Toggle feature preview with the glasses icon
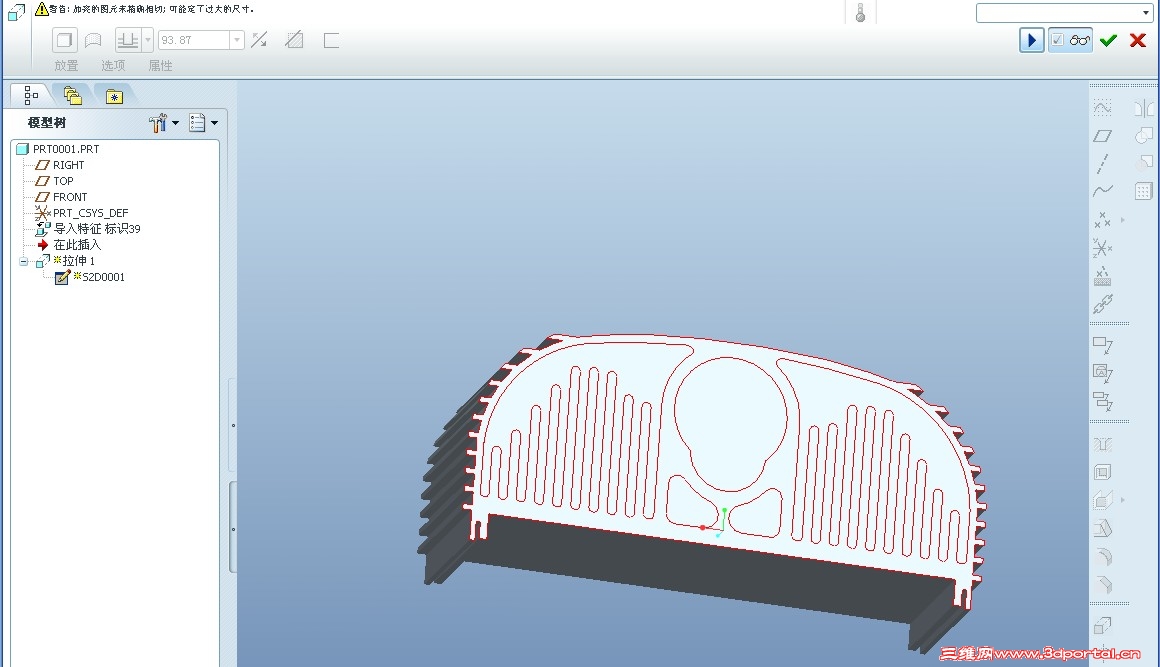 pos(1080,40)
